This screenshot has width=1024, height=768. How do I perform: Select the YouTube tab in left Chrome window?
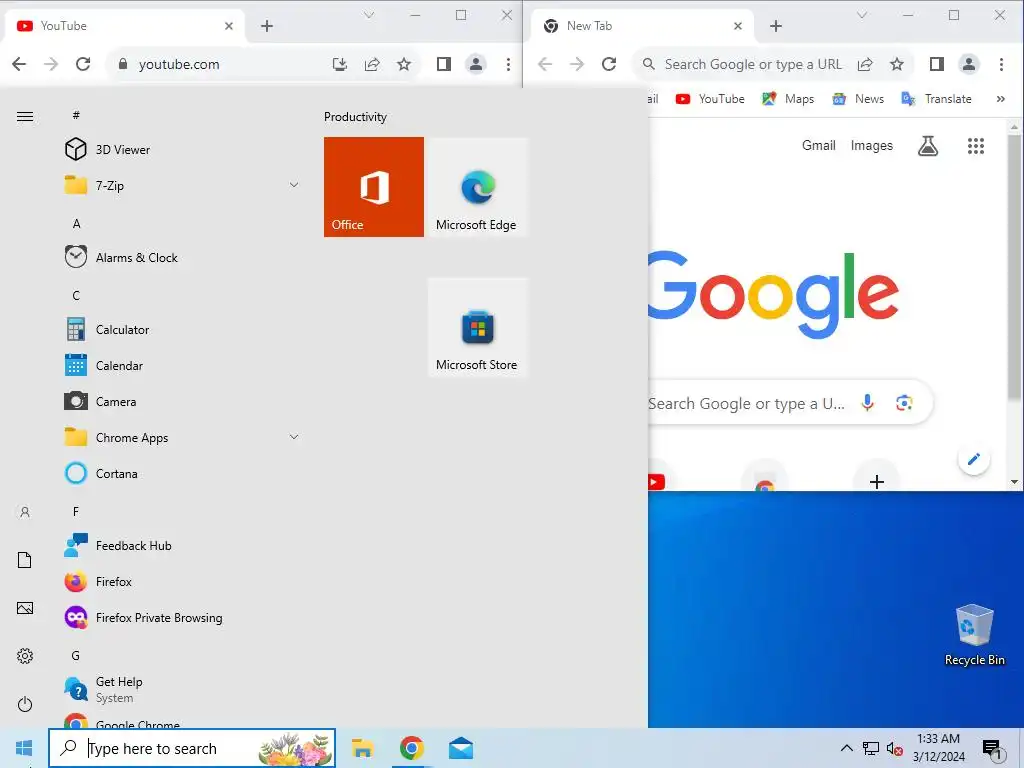[x=124, y=26]
